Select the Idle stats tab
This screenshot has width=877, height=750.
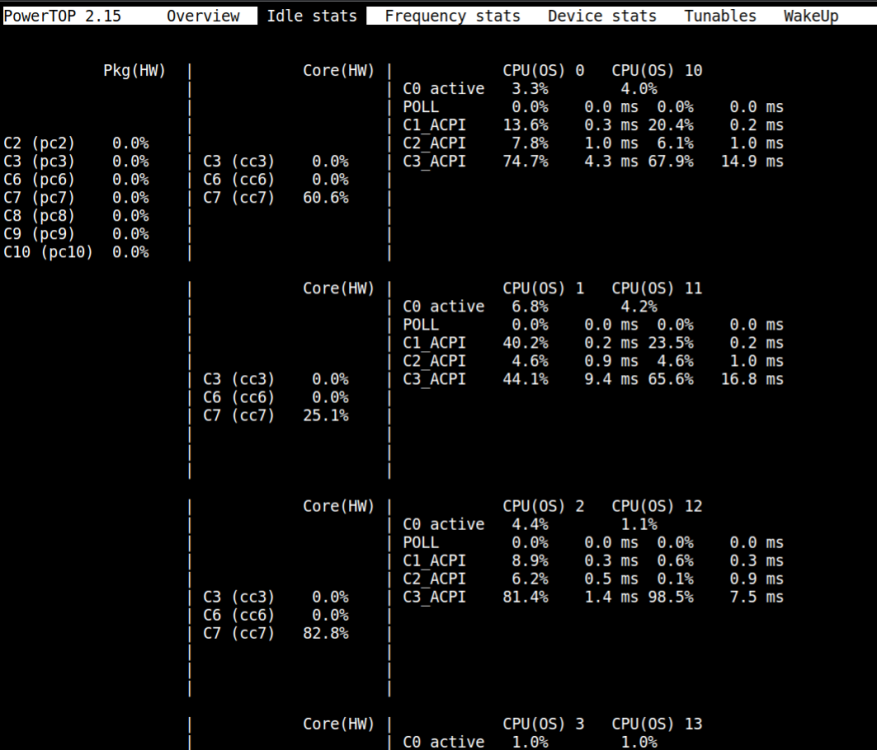click(x=312, y=16)
